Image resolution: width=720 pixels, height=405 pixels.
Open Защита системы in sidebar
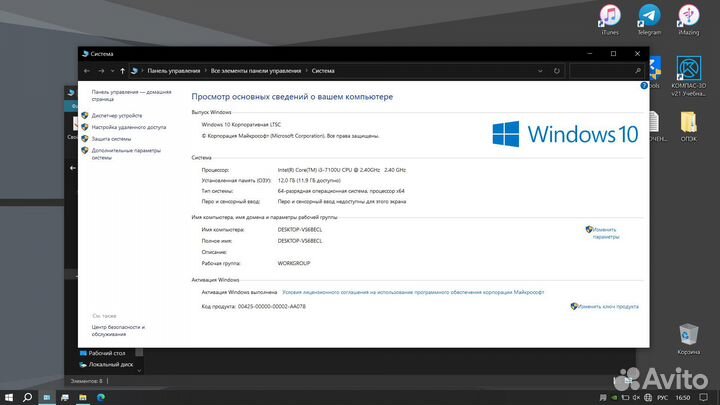click(111, 139)
